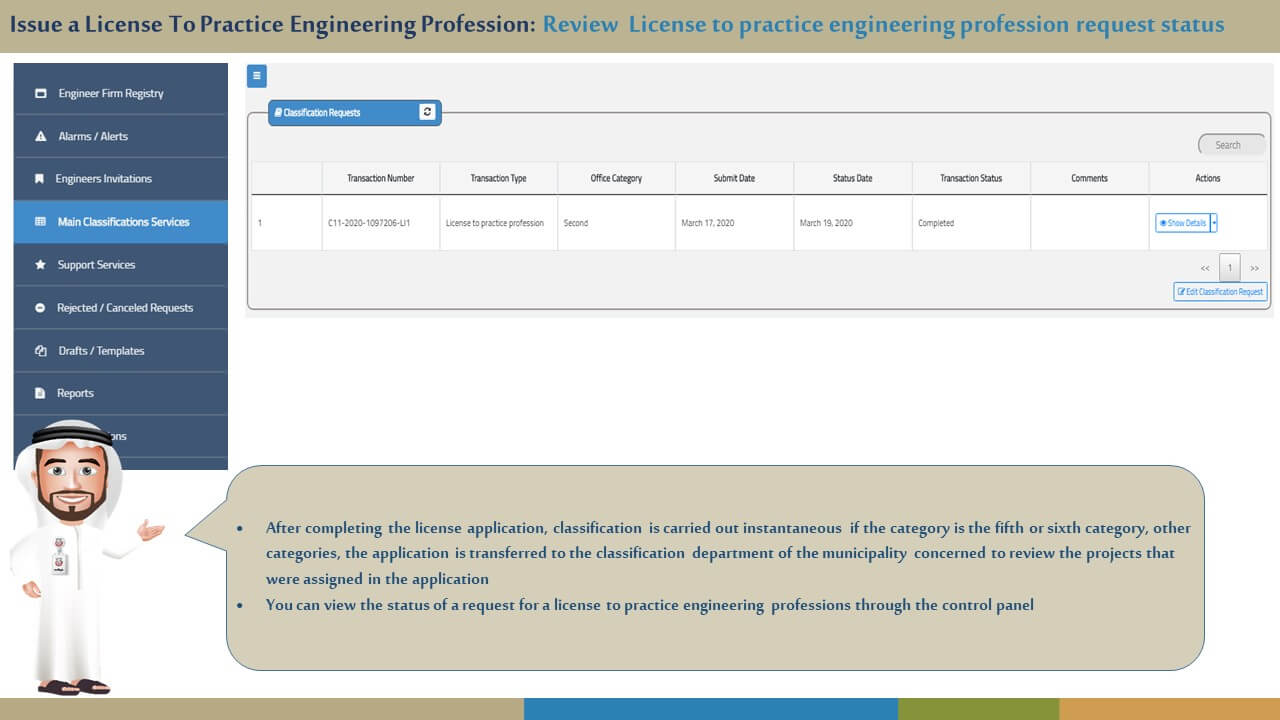1280x720 pixels.
Task: Click the Support Services star icon
Action: tap(40, 265)
